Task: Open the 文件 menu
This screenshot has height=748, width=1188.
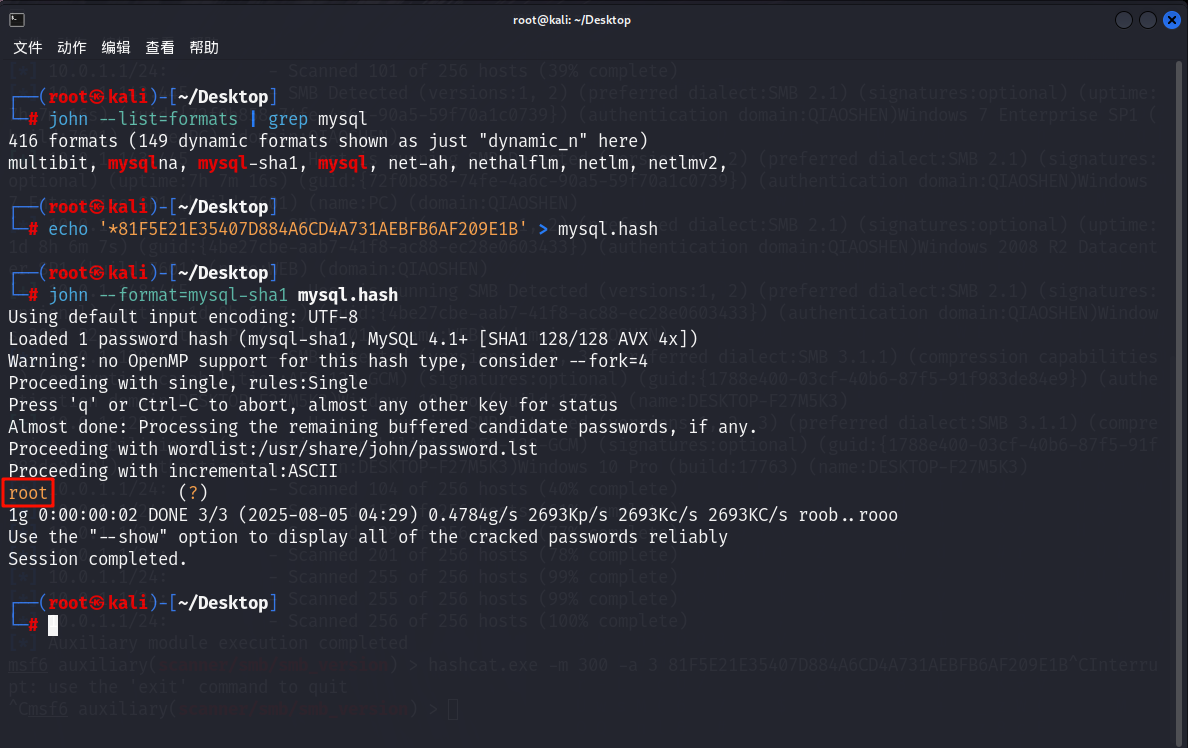Action: pyautogui.click(x=27, y=48)
